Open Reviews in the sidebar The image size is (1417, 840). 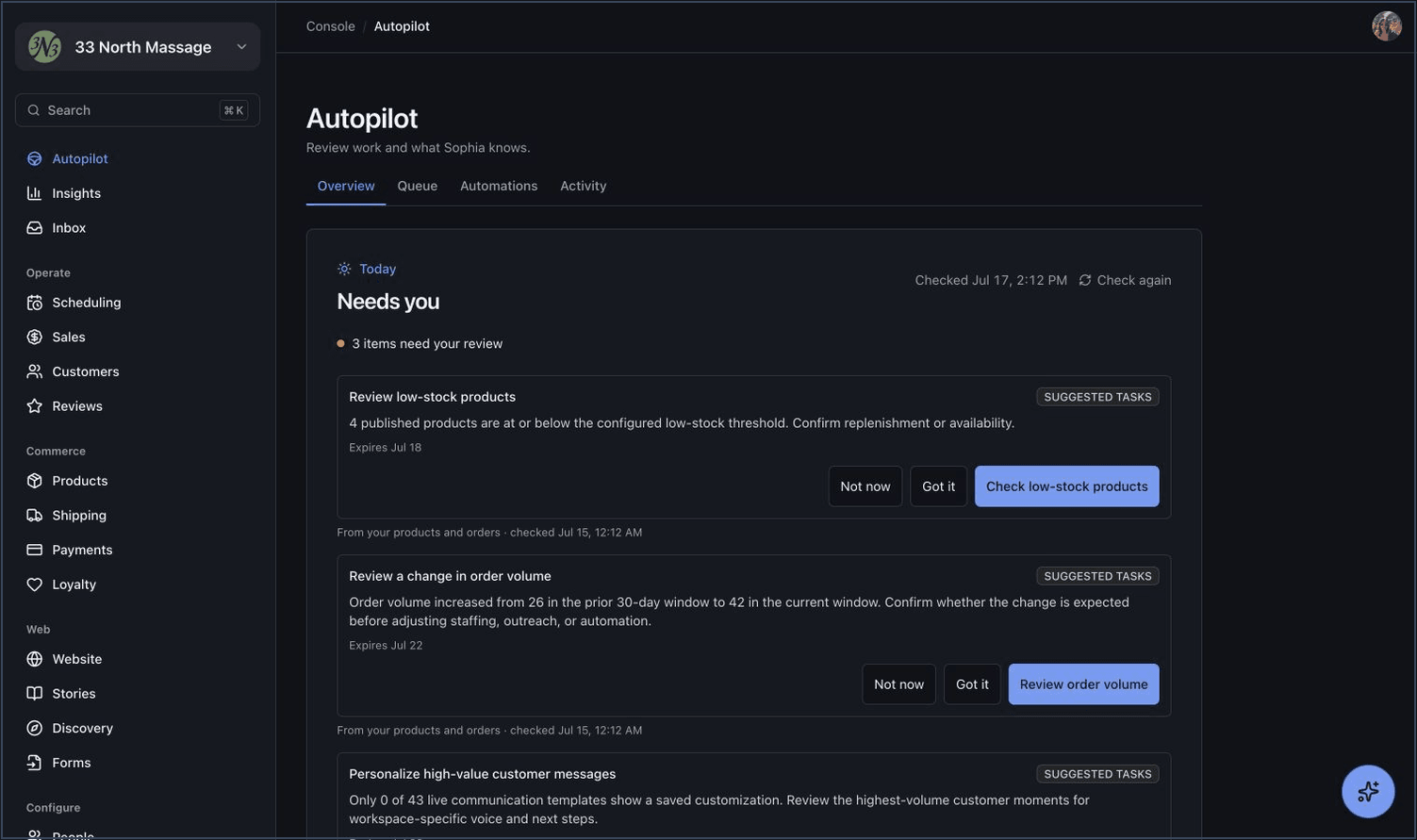[138, 406]
